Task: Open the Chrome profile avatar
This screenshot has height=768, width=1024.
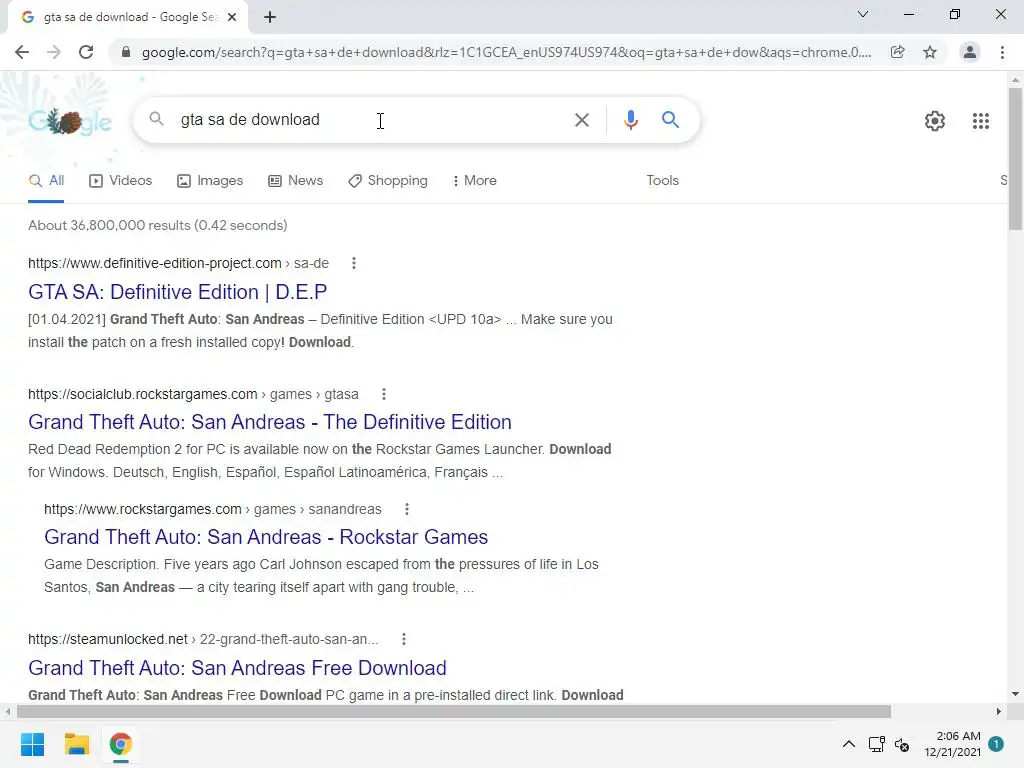Action: (x=970, y=52)
